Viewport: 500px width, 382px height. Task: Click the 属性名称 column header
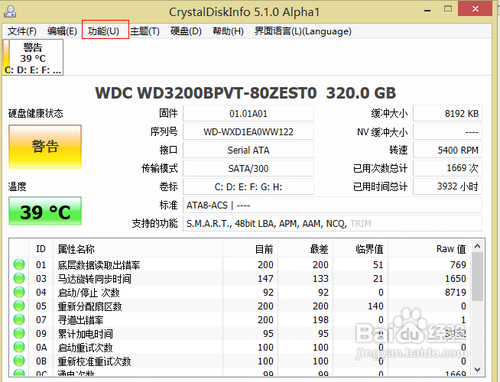tap(138, 249)
